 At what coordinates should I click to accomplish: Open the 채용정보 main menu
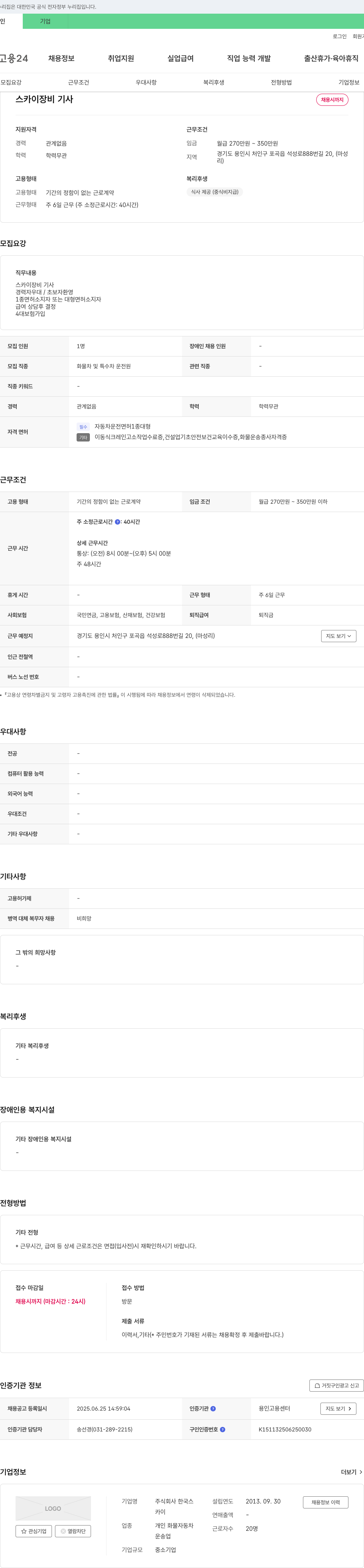click(61, 58)
